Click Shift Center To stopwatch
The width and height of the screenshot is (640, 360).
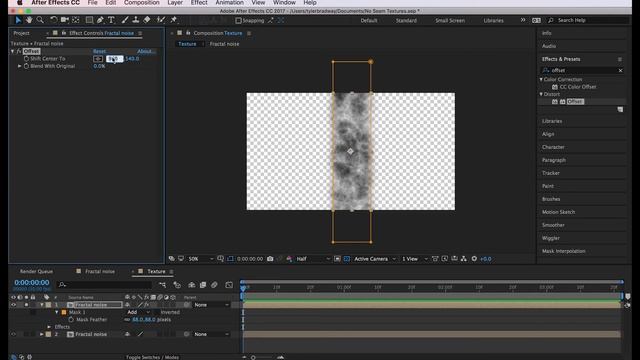tap(26, 59)
